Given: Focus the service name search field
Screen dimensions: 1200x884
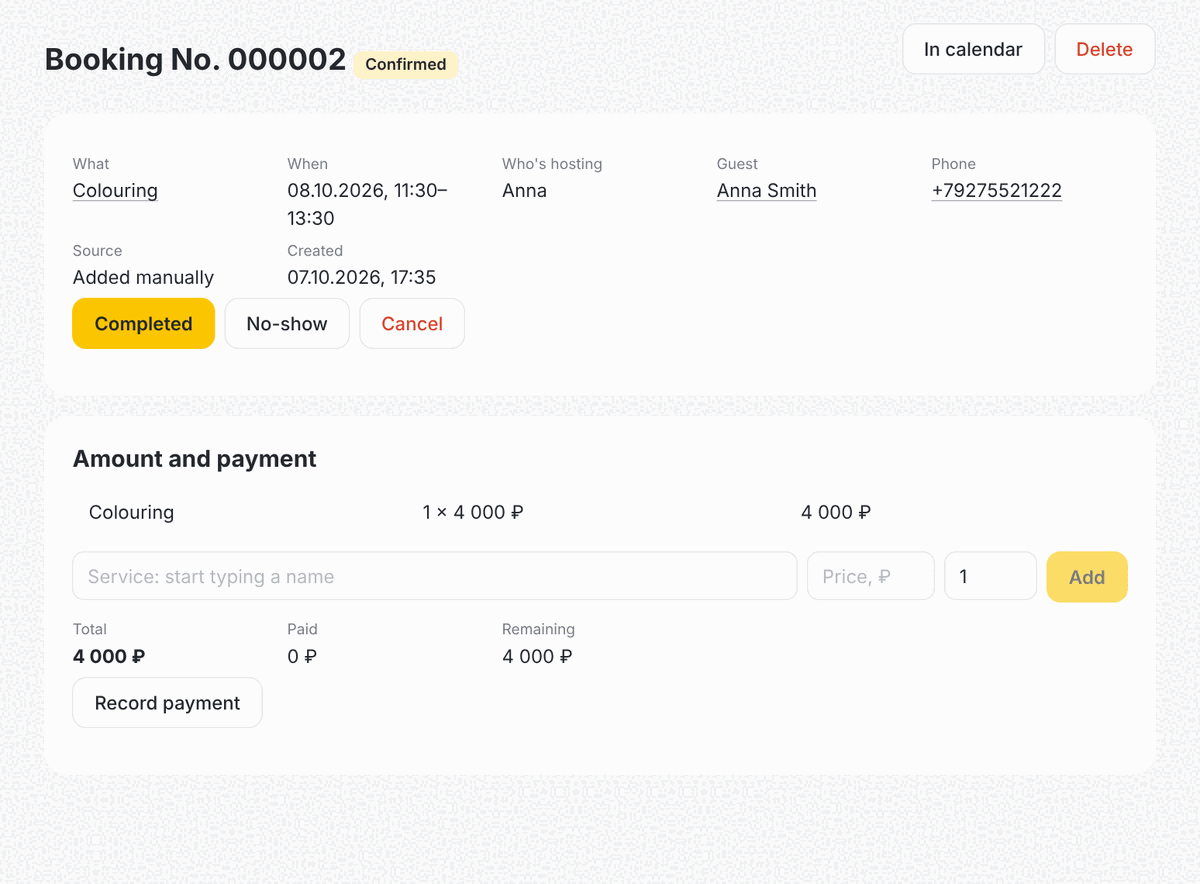Looking at the screenshot, I should (435, 576).
